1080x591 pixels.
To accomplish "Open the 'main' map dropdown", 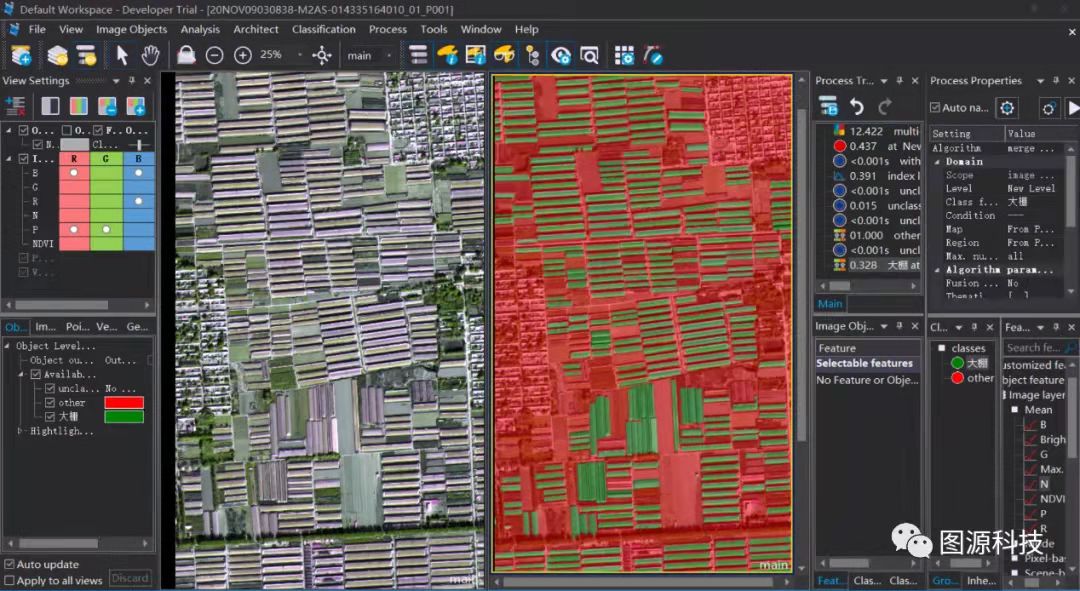I will 389,55.
